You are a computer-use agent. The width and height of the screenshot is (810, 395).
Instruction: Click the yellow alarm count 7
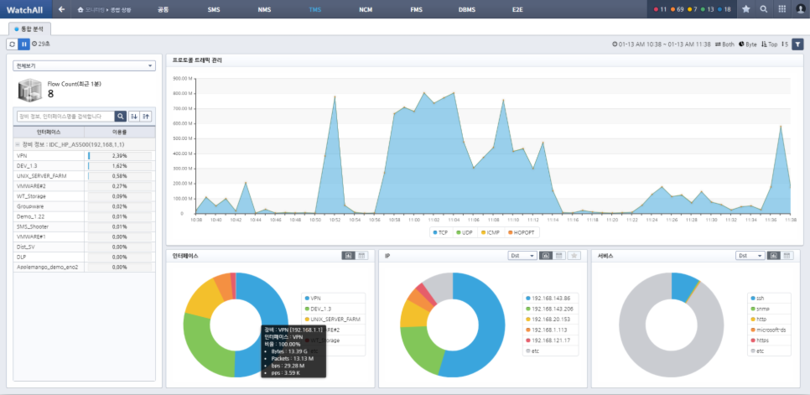click(692, 9)
